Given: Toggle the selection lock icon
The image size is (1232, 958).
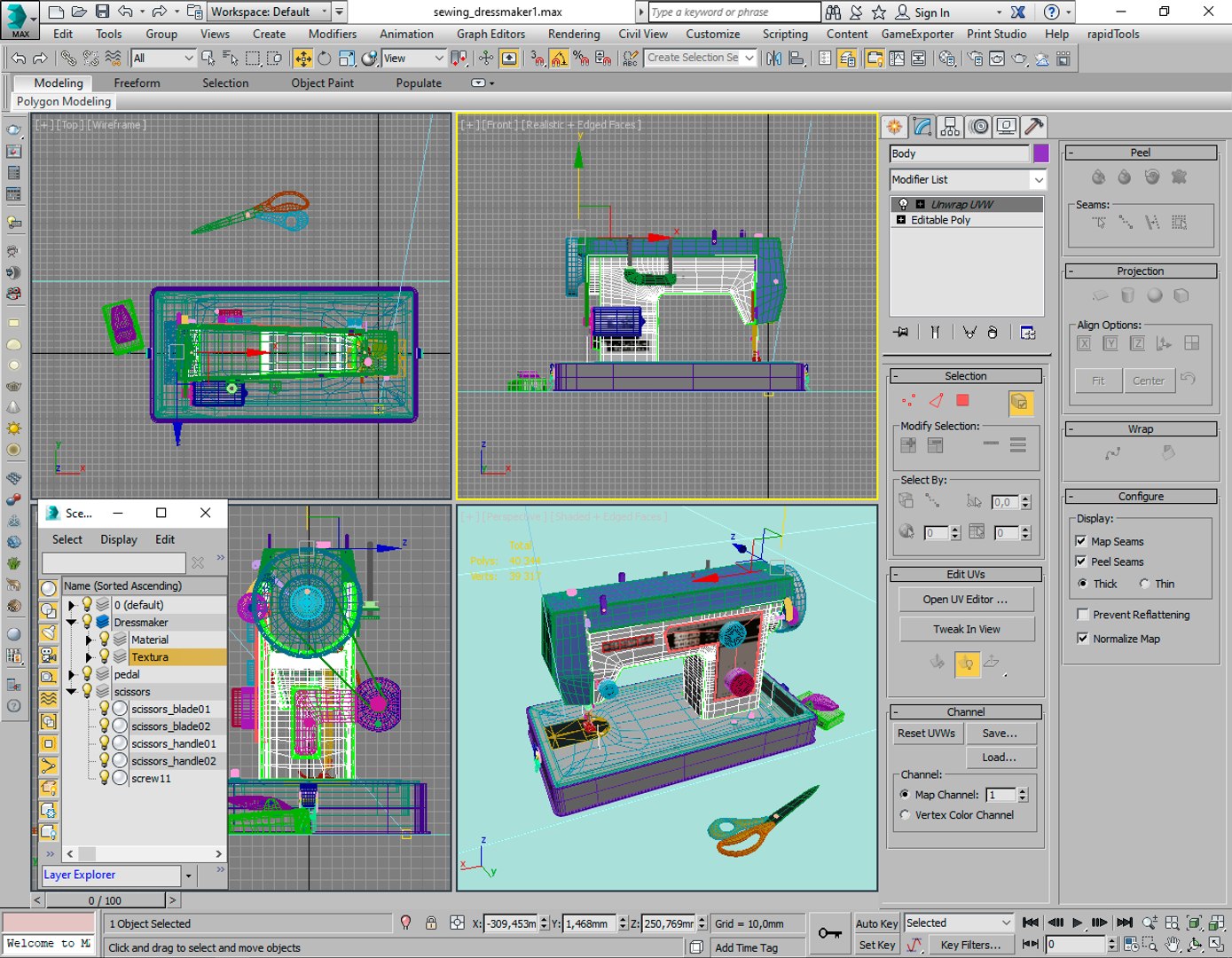Looking at the screenshot, I should pos(431,923).
